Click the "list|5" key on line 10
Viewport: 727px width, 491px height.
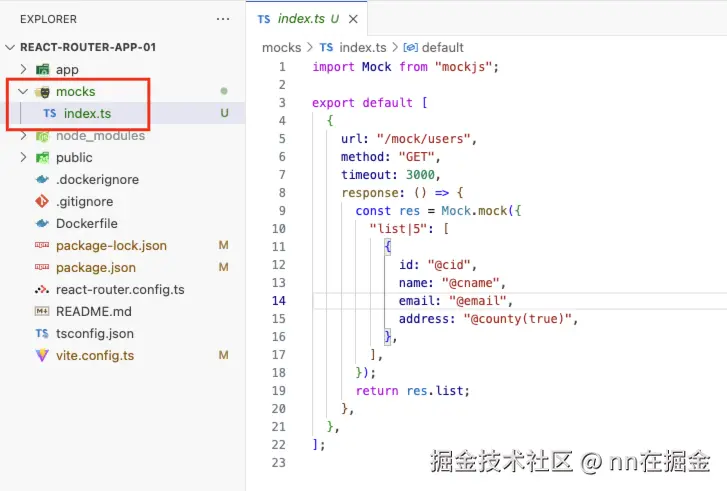tap(398, 229)
